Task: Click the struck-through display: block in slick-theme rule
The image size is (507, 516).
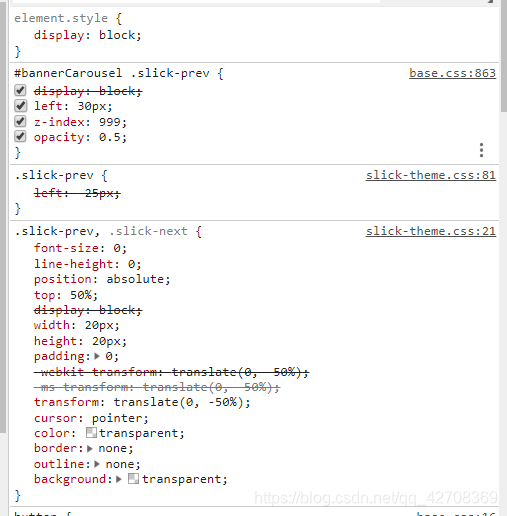Action: [88, 310]
